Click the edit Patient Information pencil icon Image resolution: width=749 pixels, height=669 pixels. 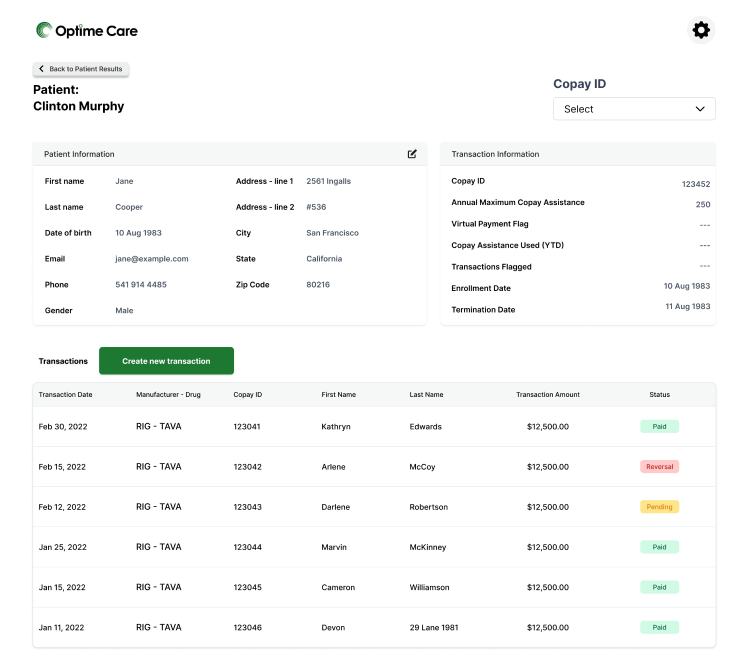412,154
